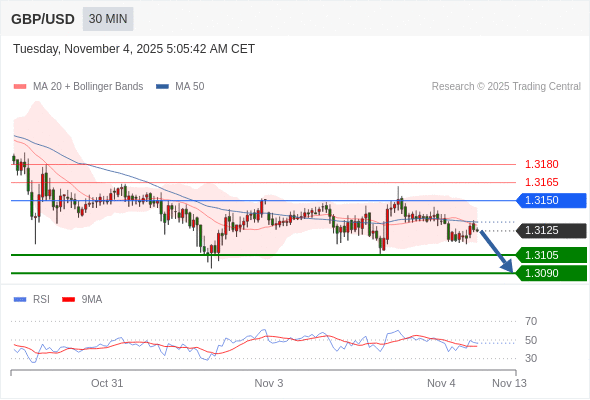Click the Nov 3 axis label
The height and width of the screenshot is (400, 590).
coord(269,383)
